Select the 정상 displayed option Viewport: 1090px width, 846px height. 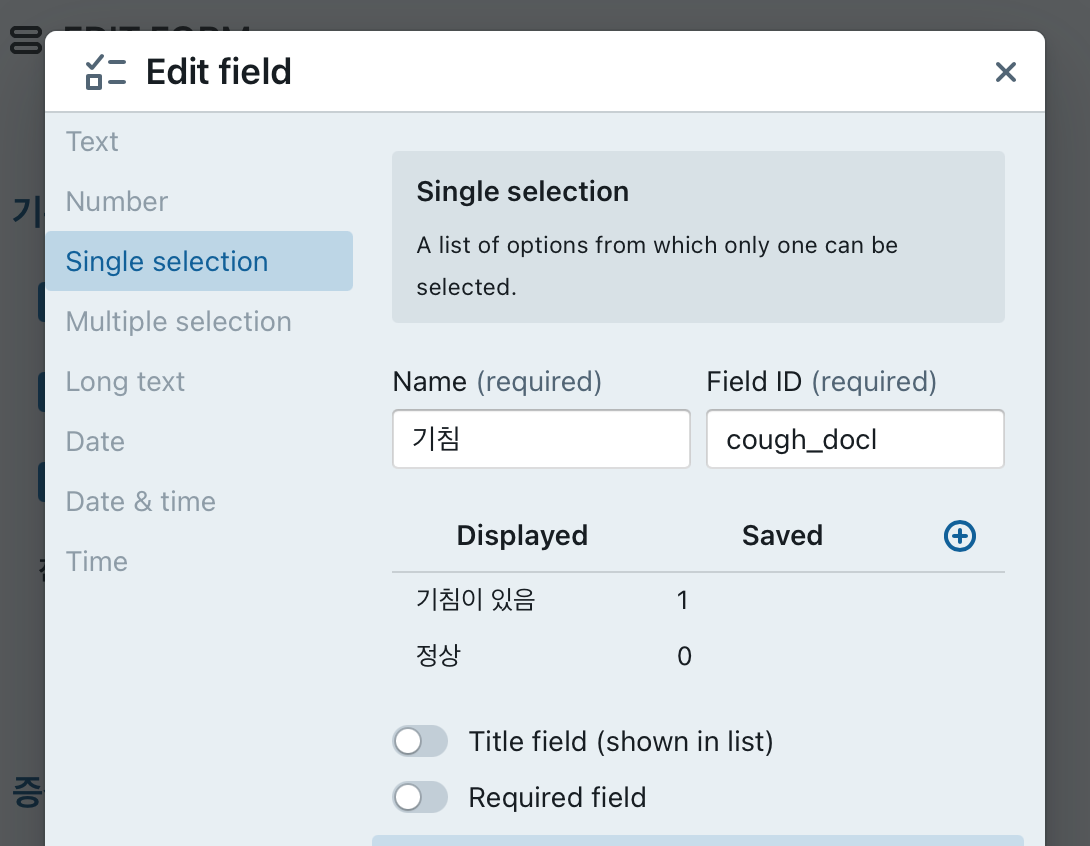(438, 656)
